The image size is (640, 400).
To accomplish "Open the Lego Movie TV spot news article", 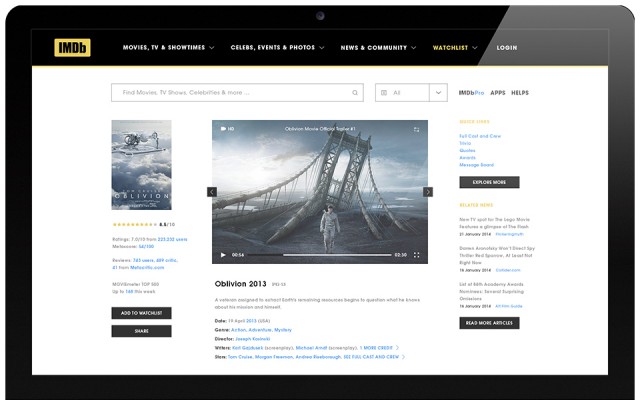I will click(494, 223).
